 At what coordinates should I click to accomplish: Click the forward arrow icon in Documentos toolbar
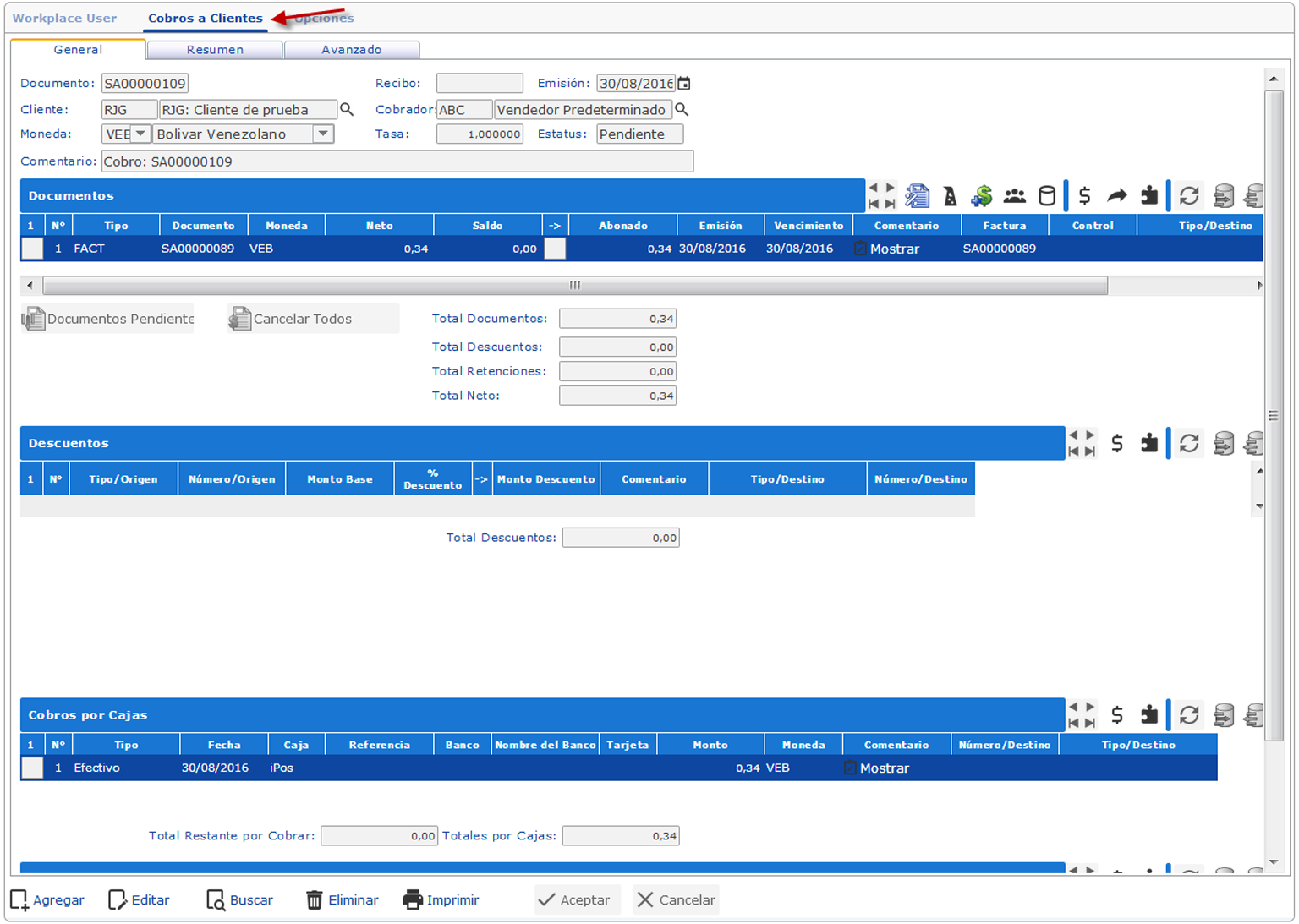(1117, 196)
